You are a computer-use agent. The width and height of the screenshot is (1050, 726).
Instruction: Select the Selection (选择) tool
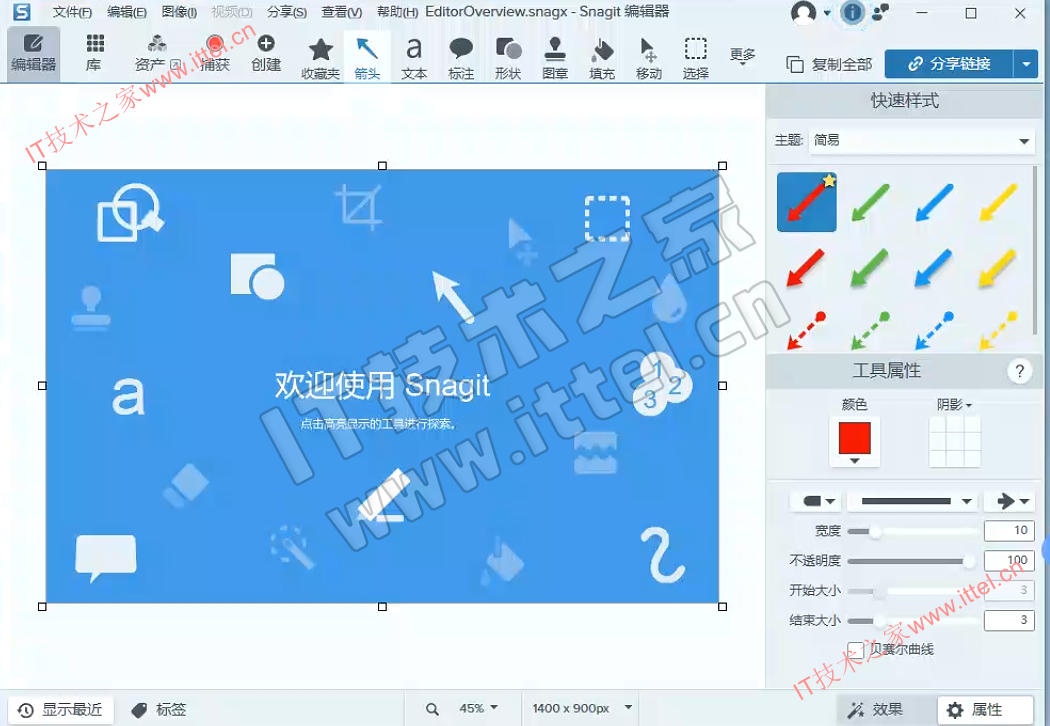tap(696, 57)
